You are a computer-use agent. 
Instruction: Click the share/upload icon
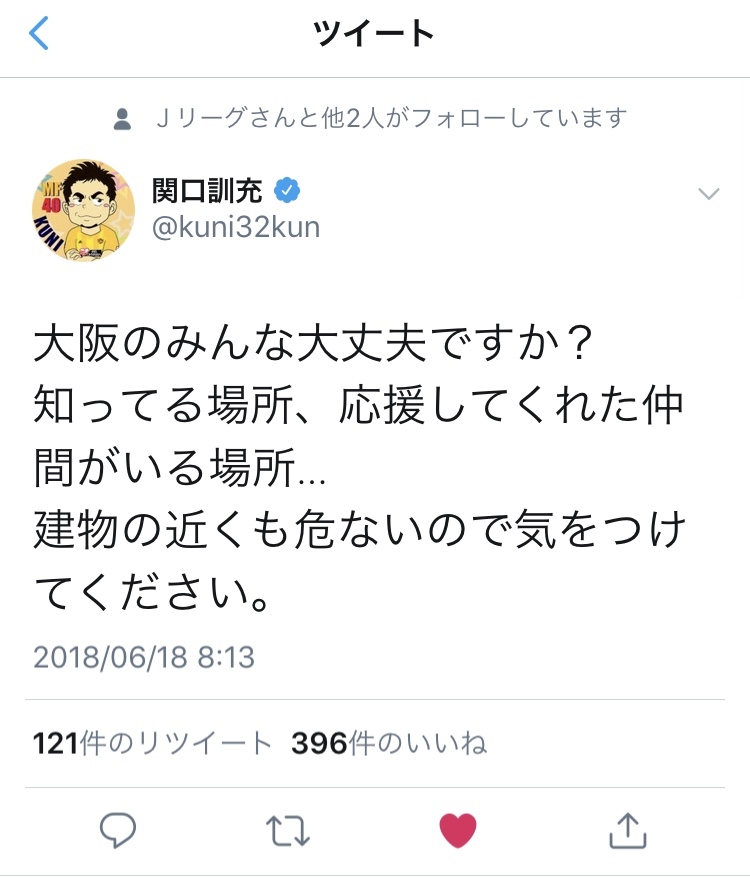624,828
